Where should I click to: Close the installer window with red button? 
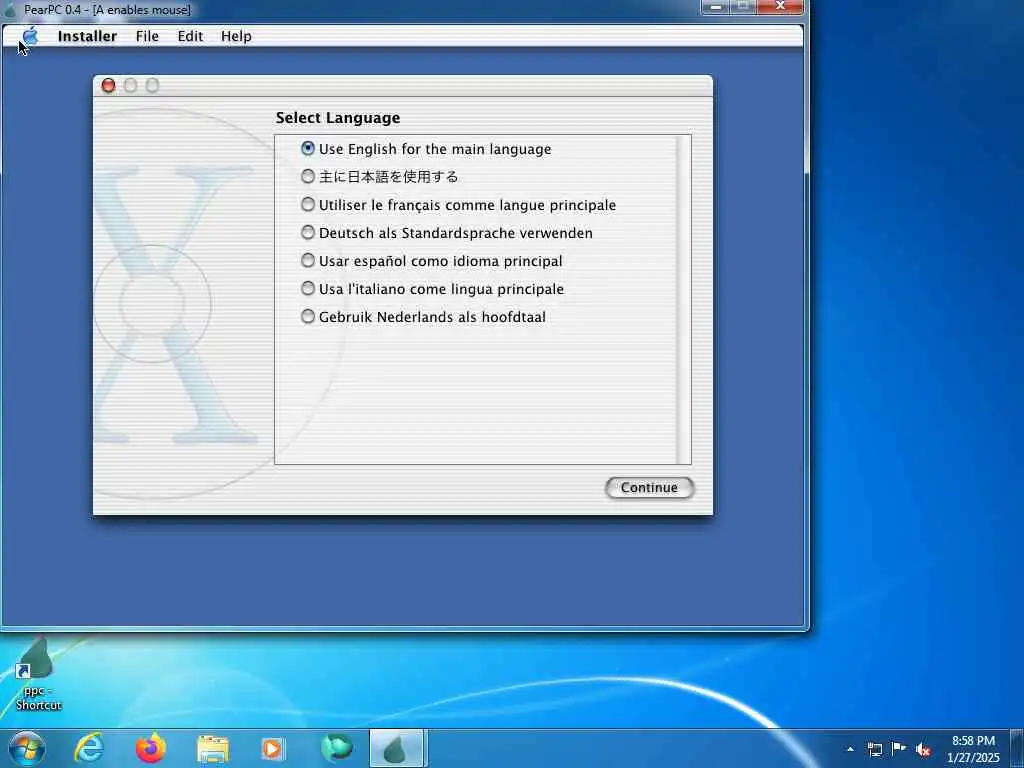pyautogui.click(x=108, y=86)
